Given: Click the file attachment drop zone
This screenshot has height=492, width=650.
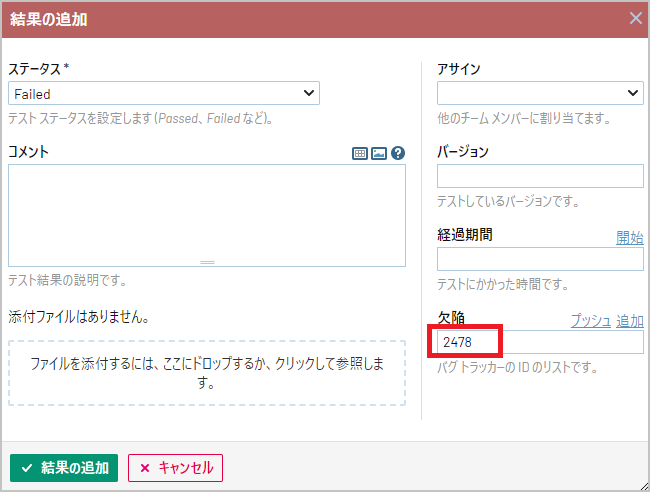Looking at the screenshot, I should [207, 373].
